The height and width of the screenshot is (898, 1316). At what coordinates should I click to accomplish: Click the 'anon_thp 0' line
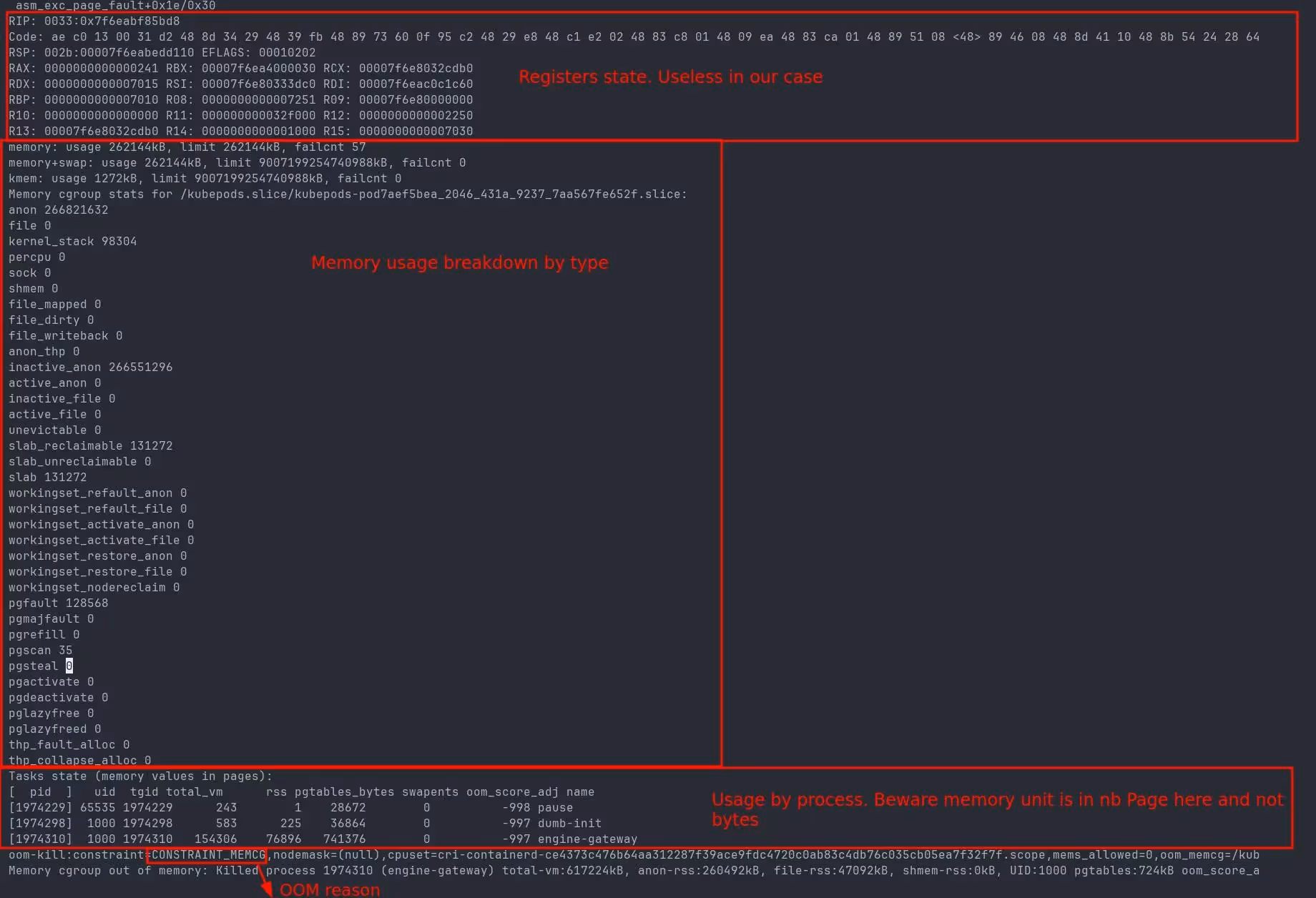tap(44, 352)
